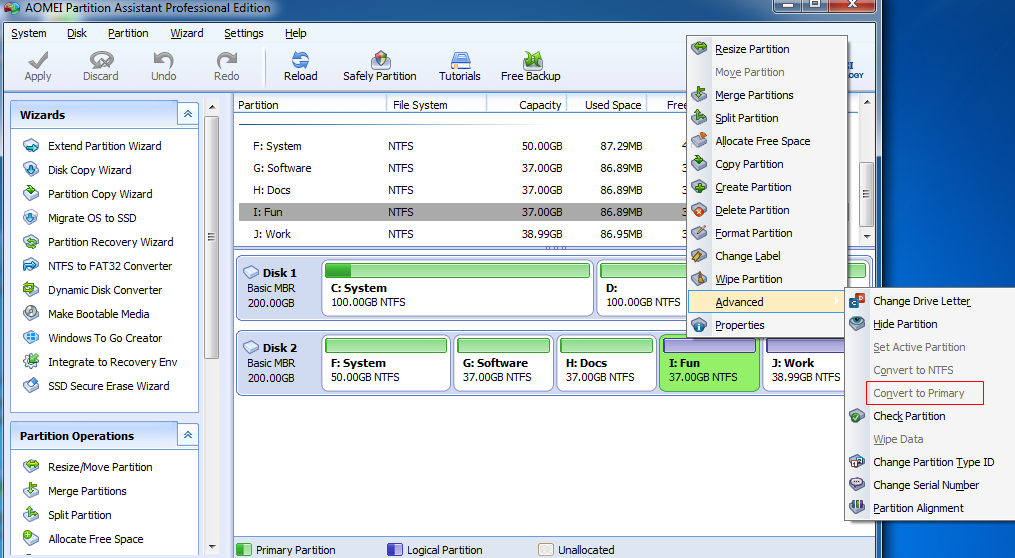Open the Settings menu
The height and width of the screenshot is (558, 1015).
pyautogui.click(x=243, y=33)
